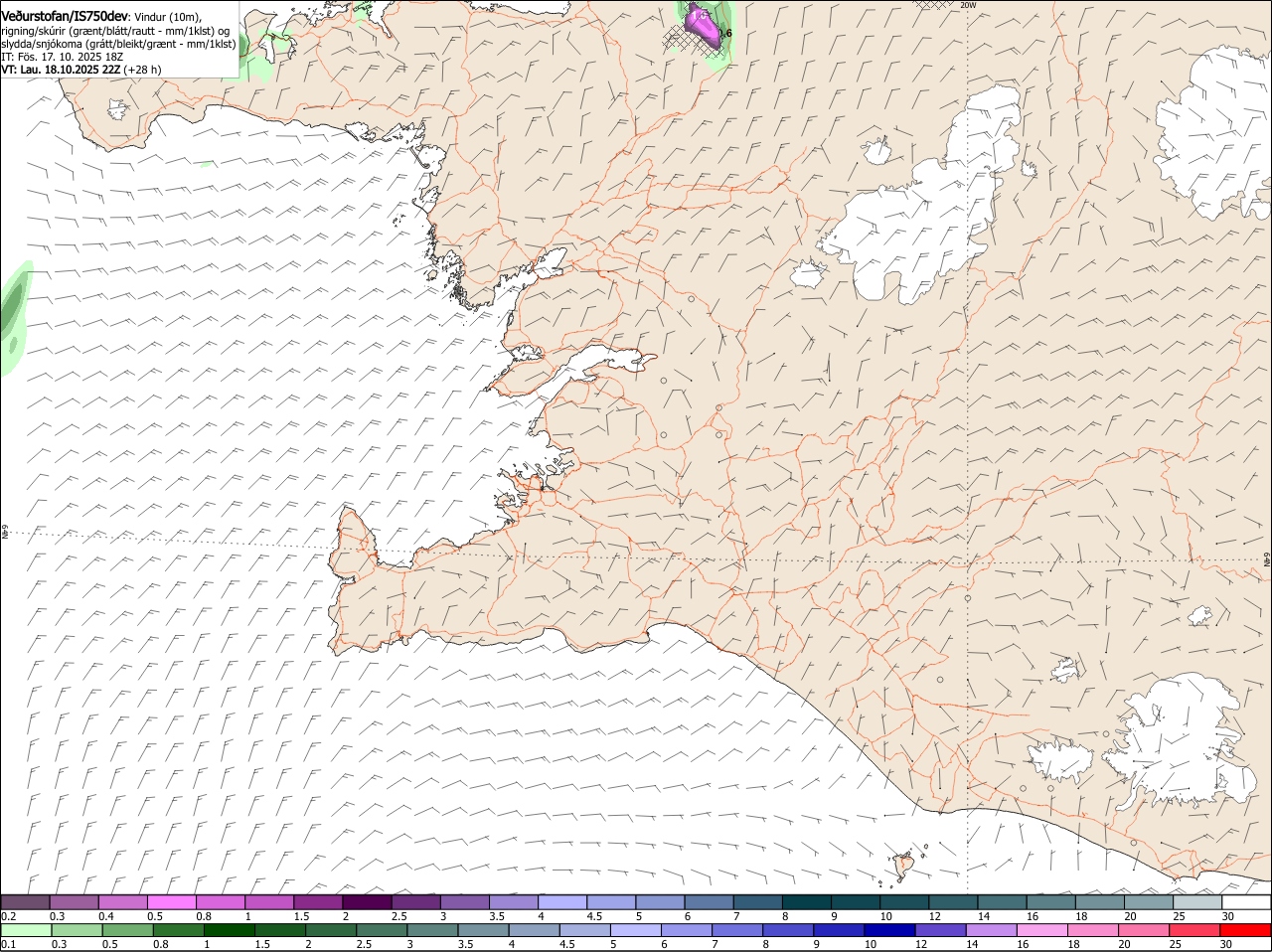Select the upper-scale swatch starting at 0.8
1272x952 pixels.
pyautogui.click(x=221, y=902)
